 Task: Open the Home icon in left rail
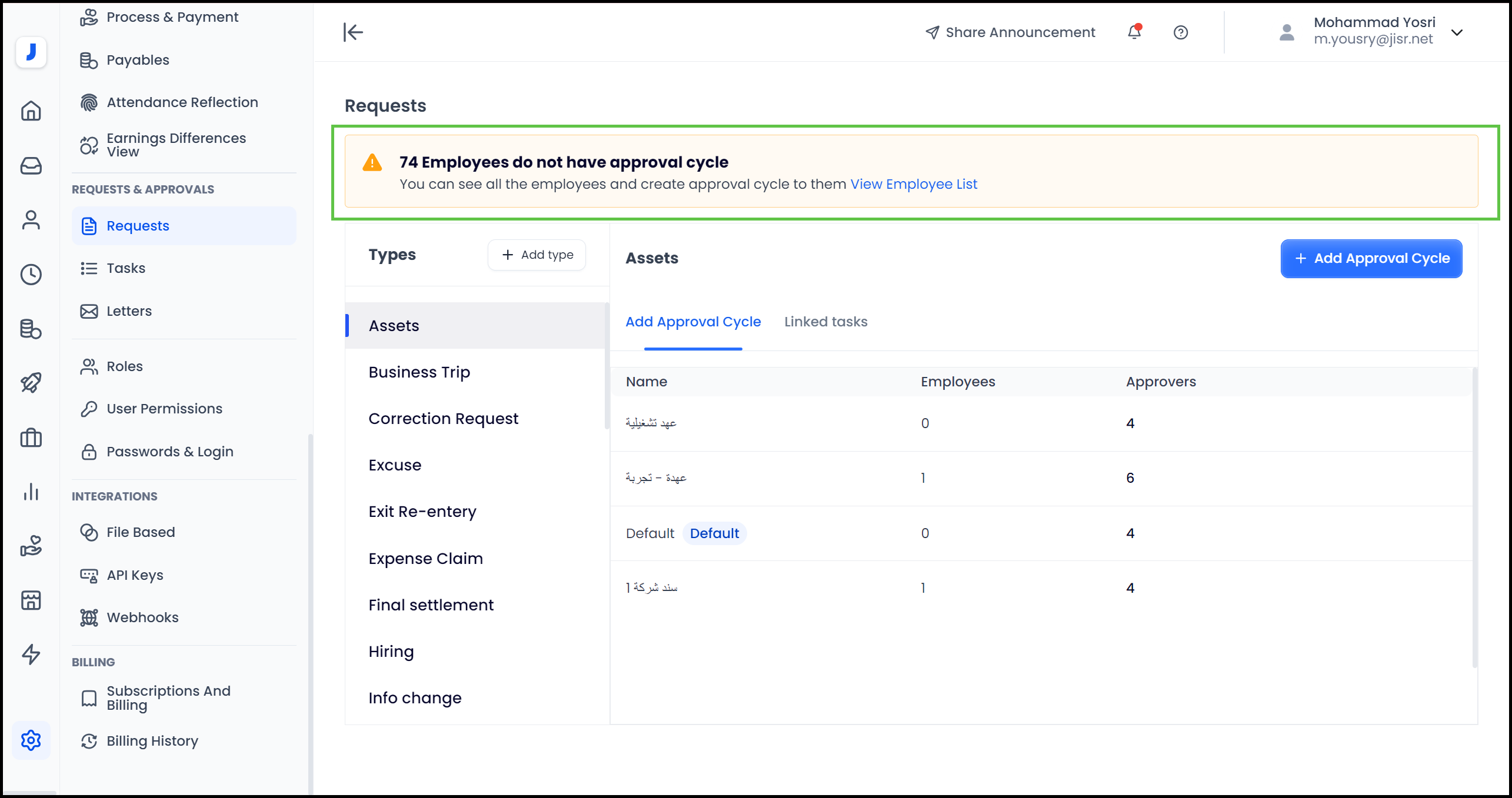click(31, 111)
